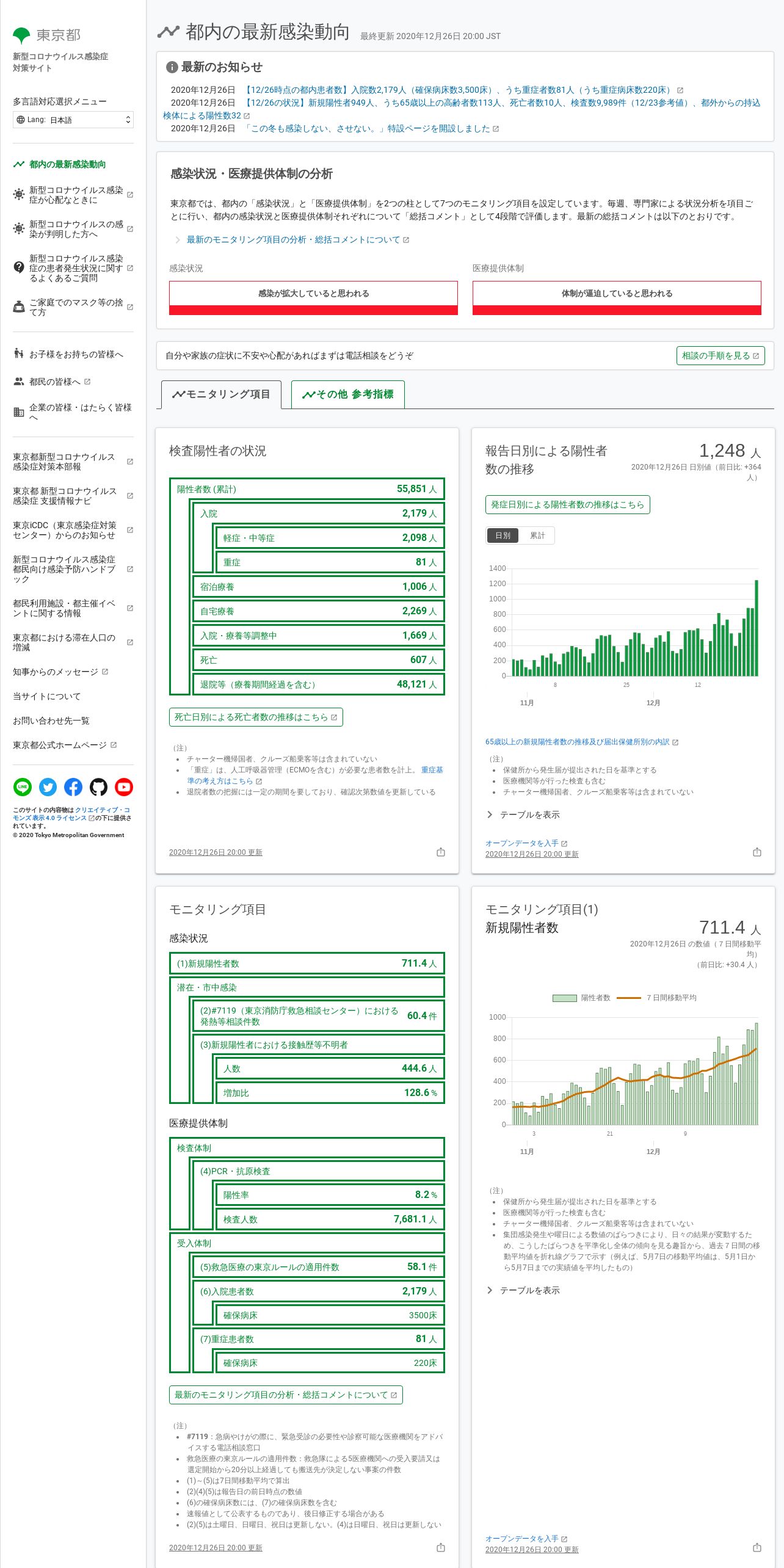Open the GitHub icon link
784x1568 pixels.
(x=98, y=787)
